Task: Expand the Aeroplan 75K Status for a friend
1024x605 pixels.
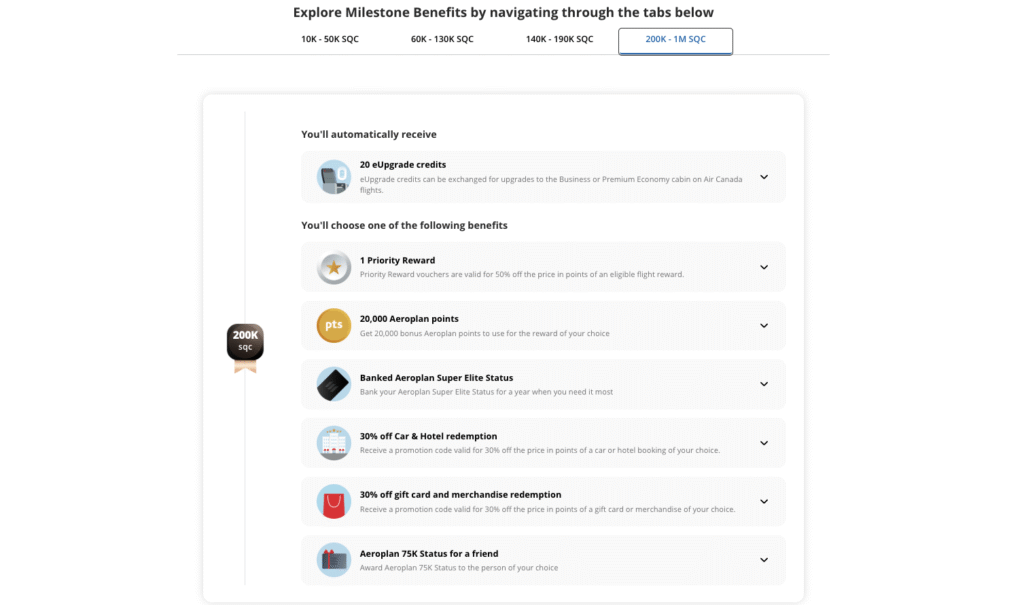Action: click(764, 560)
